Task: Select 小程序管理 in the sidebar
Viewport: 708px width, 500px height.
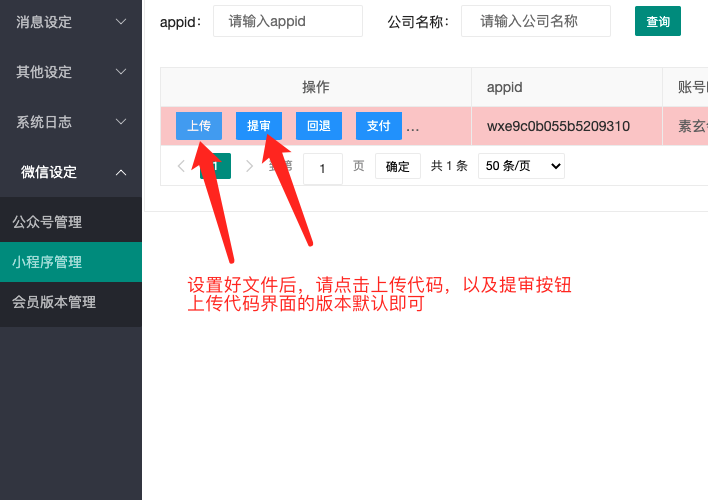Action: click(47, 262)
